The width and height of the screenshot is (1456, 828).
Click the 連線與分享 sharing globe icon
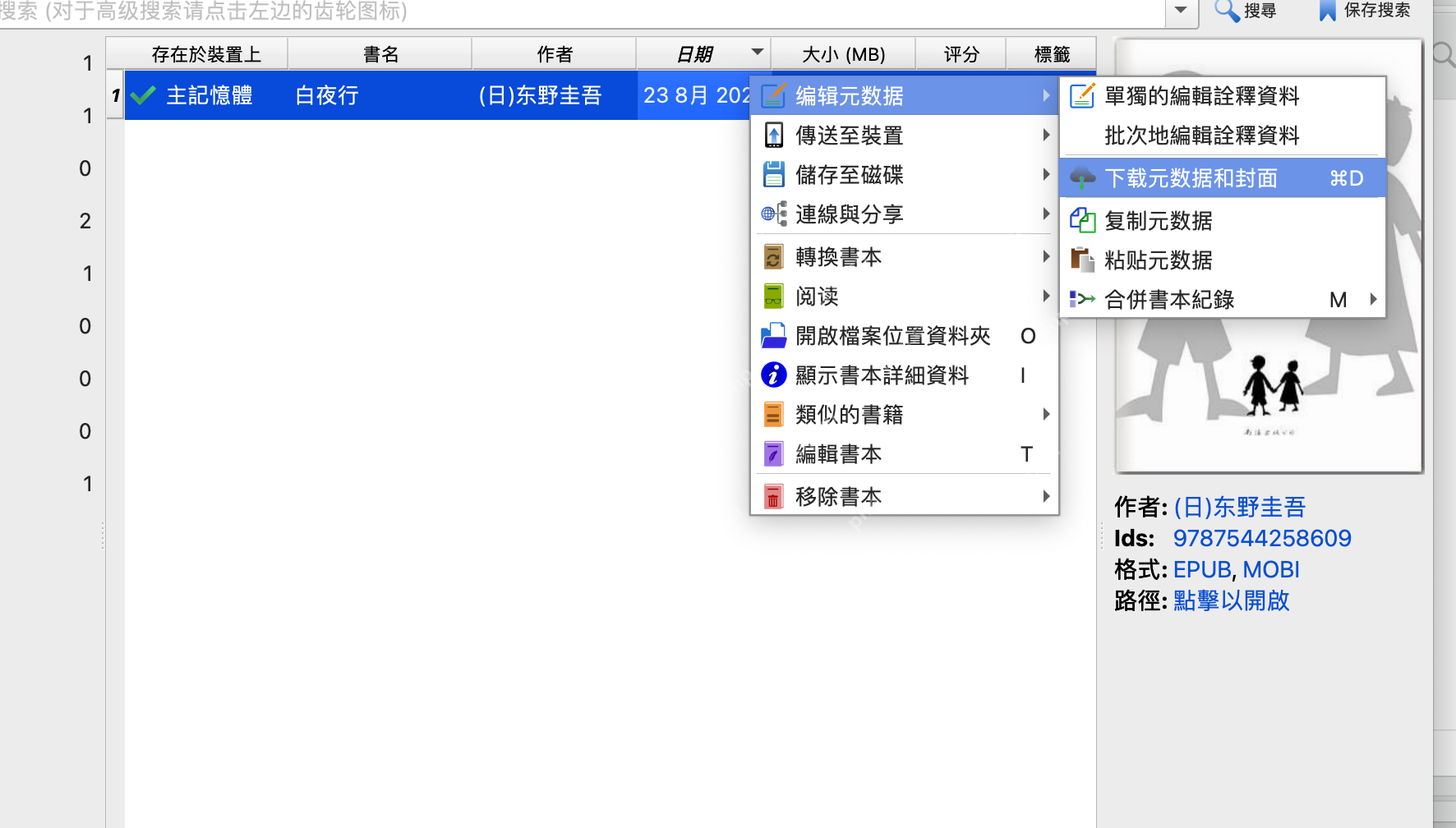pos(771,214)
